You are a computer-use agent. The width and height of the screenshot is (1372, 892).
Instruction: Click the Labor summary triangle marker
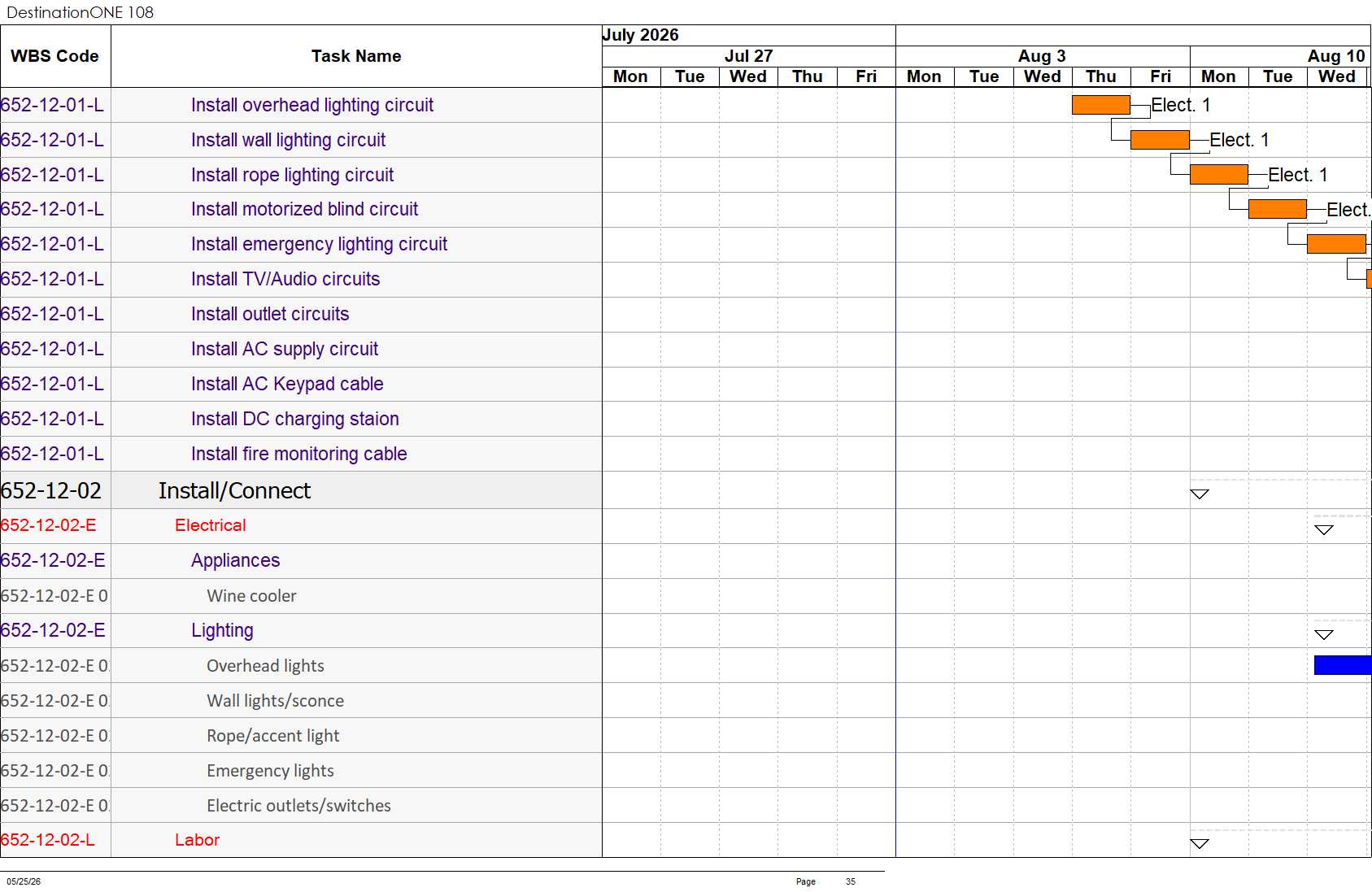coord(1200,843)
